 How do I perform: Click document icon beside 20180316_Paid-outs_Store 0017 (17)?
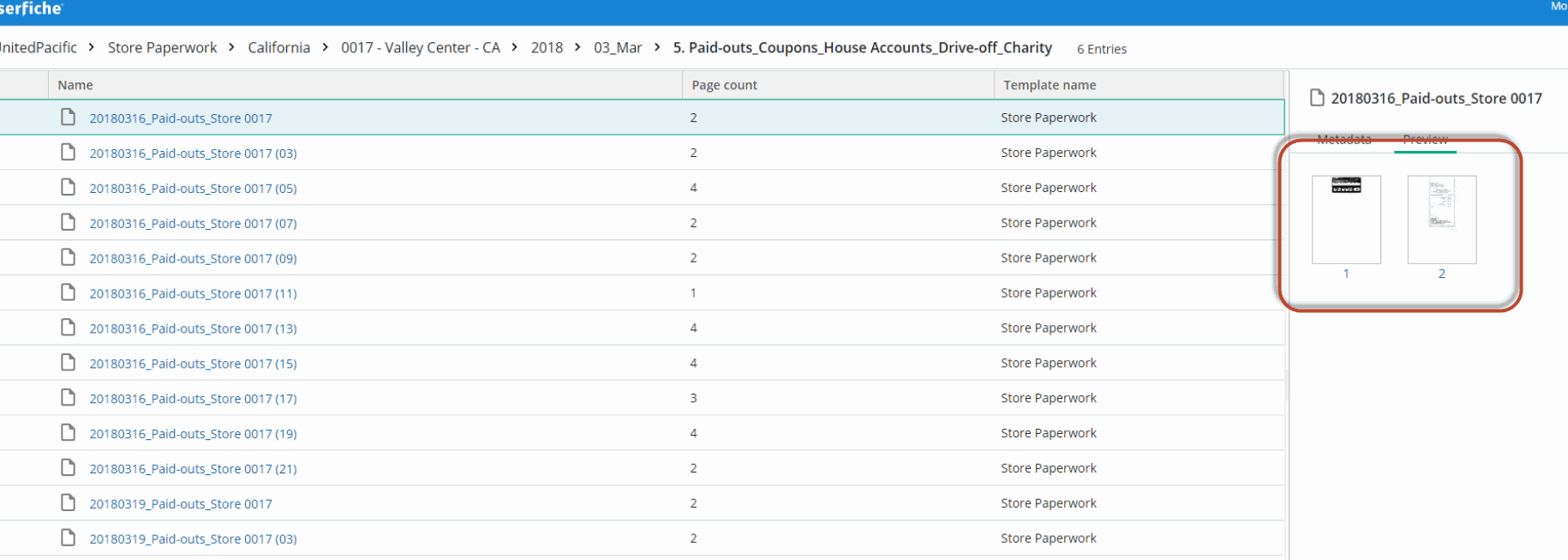click(x=69, y=398)
